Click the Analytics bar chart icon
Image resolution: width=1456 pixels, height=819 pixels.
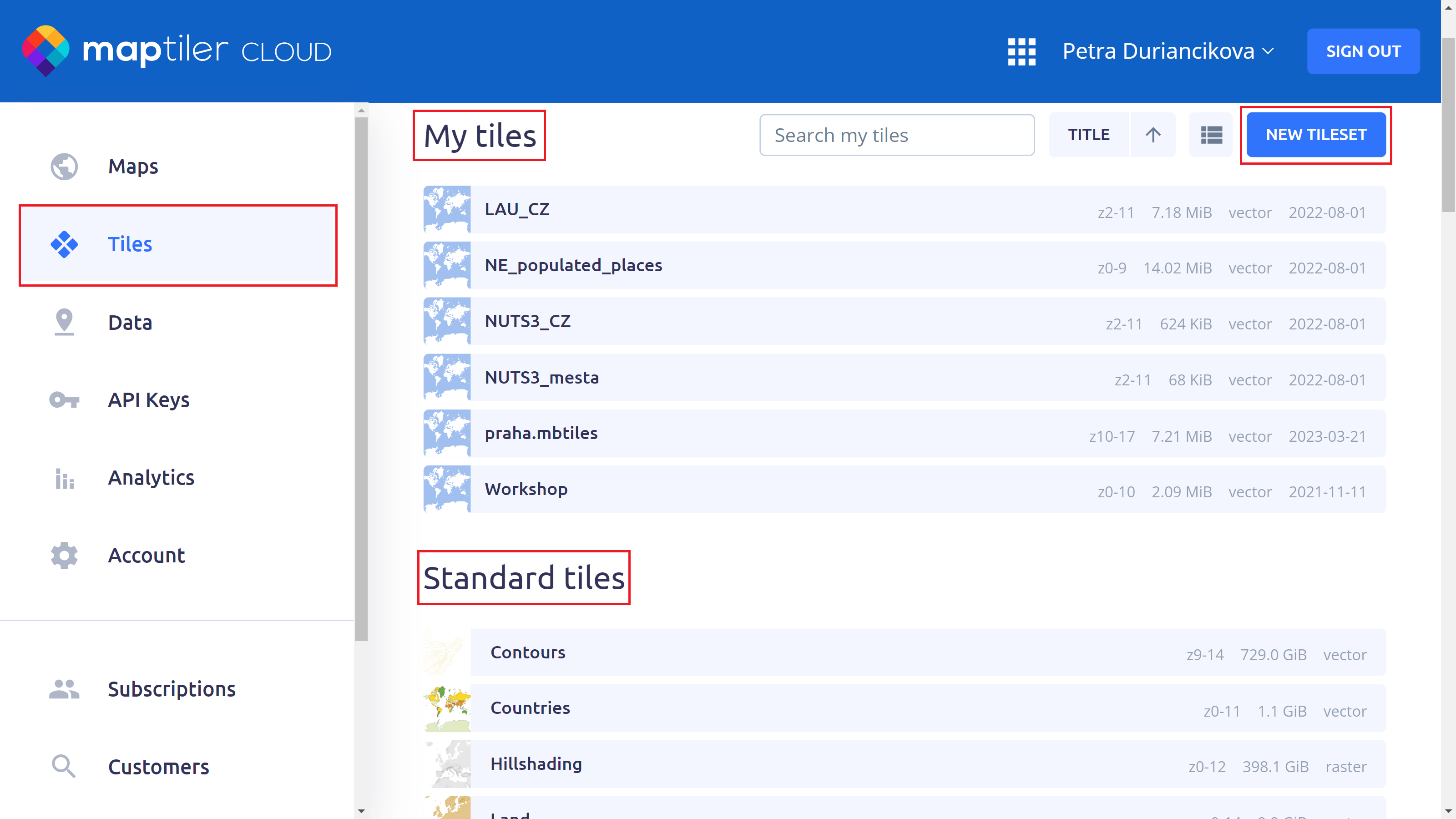[64, 478]
